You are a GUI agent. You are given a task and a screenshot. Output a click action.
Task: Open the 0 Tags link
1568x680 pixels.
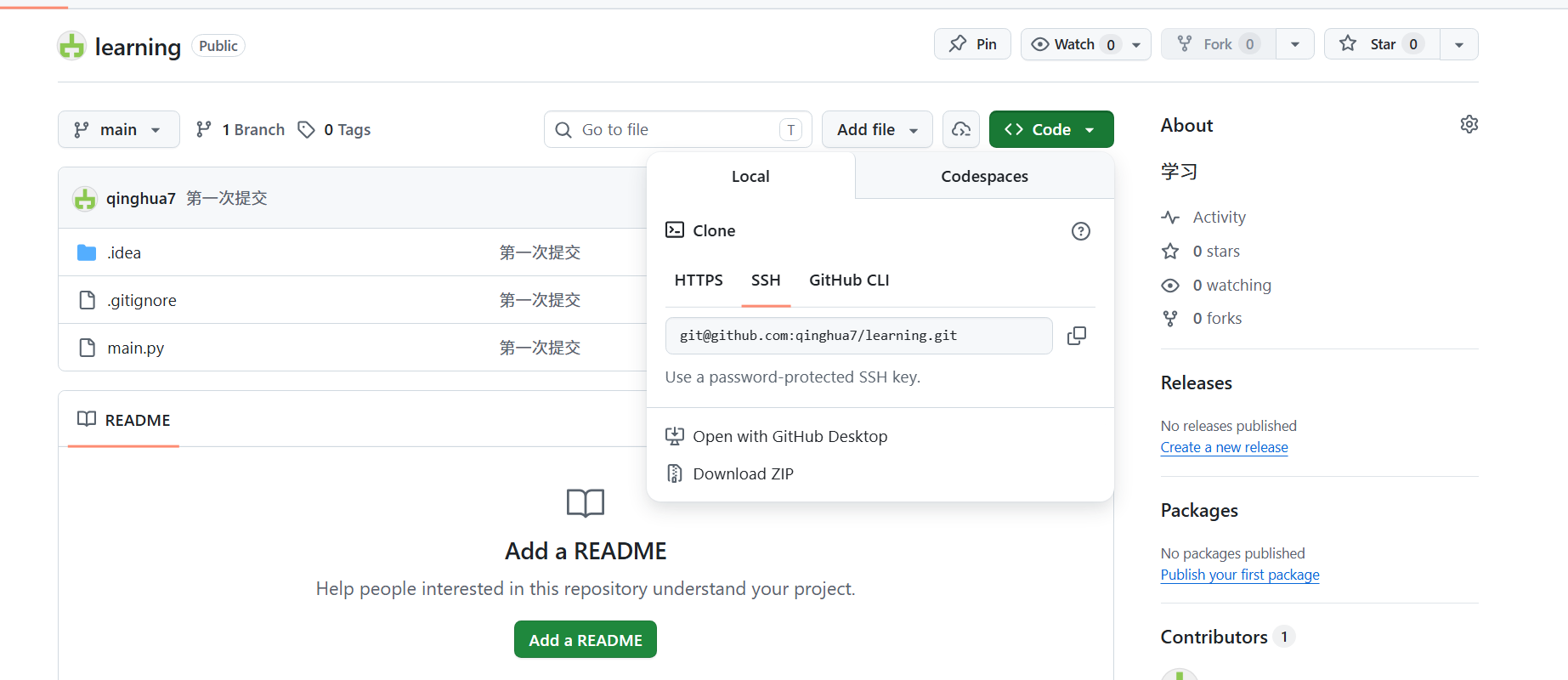click(334, 129)
